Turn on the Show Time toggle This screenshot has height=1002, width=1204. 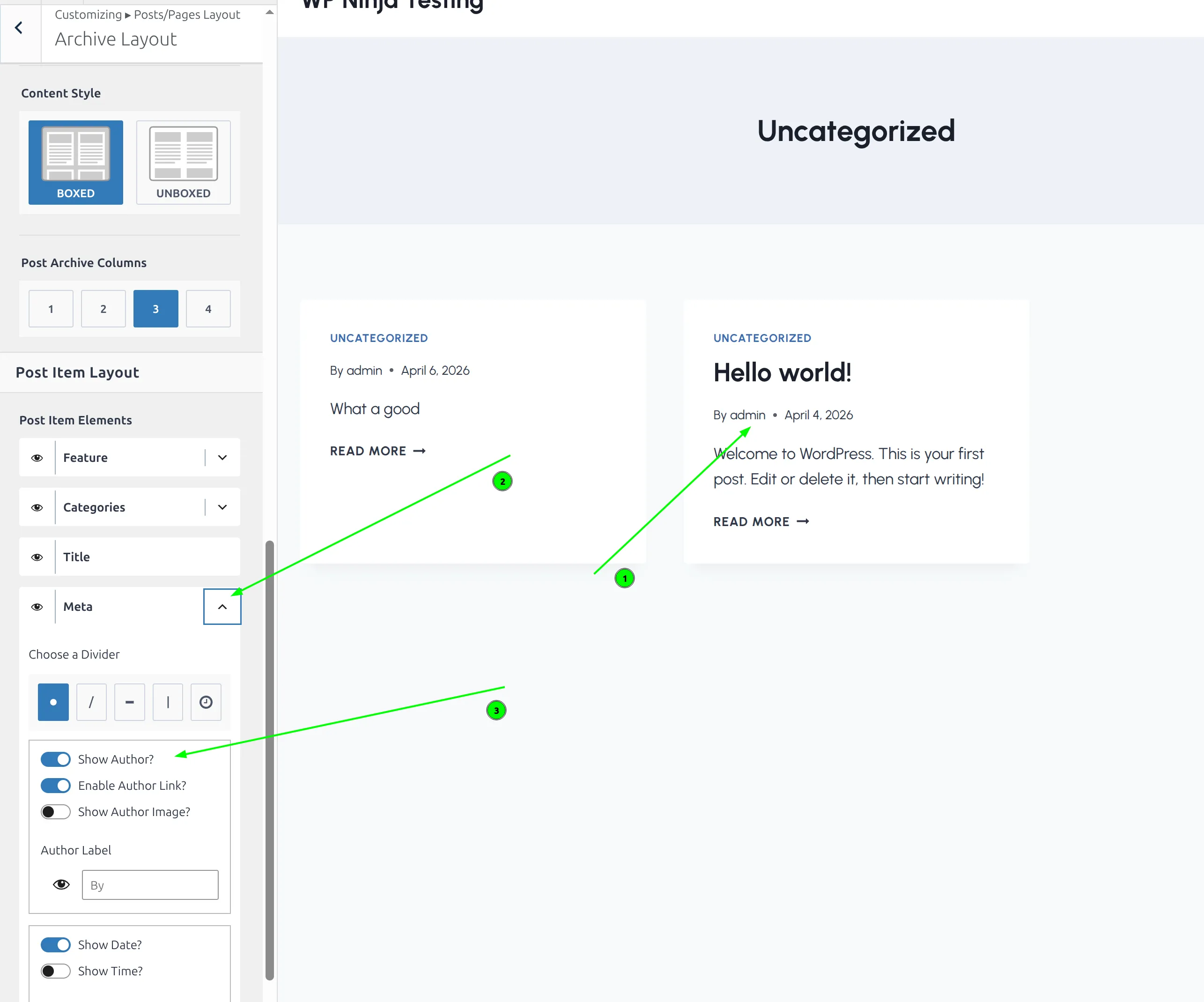point(56,971)
